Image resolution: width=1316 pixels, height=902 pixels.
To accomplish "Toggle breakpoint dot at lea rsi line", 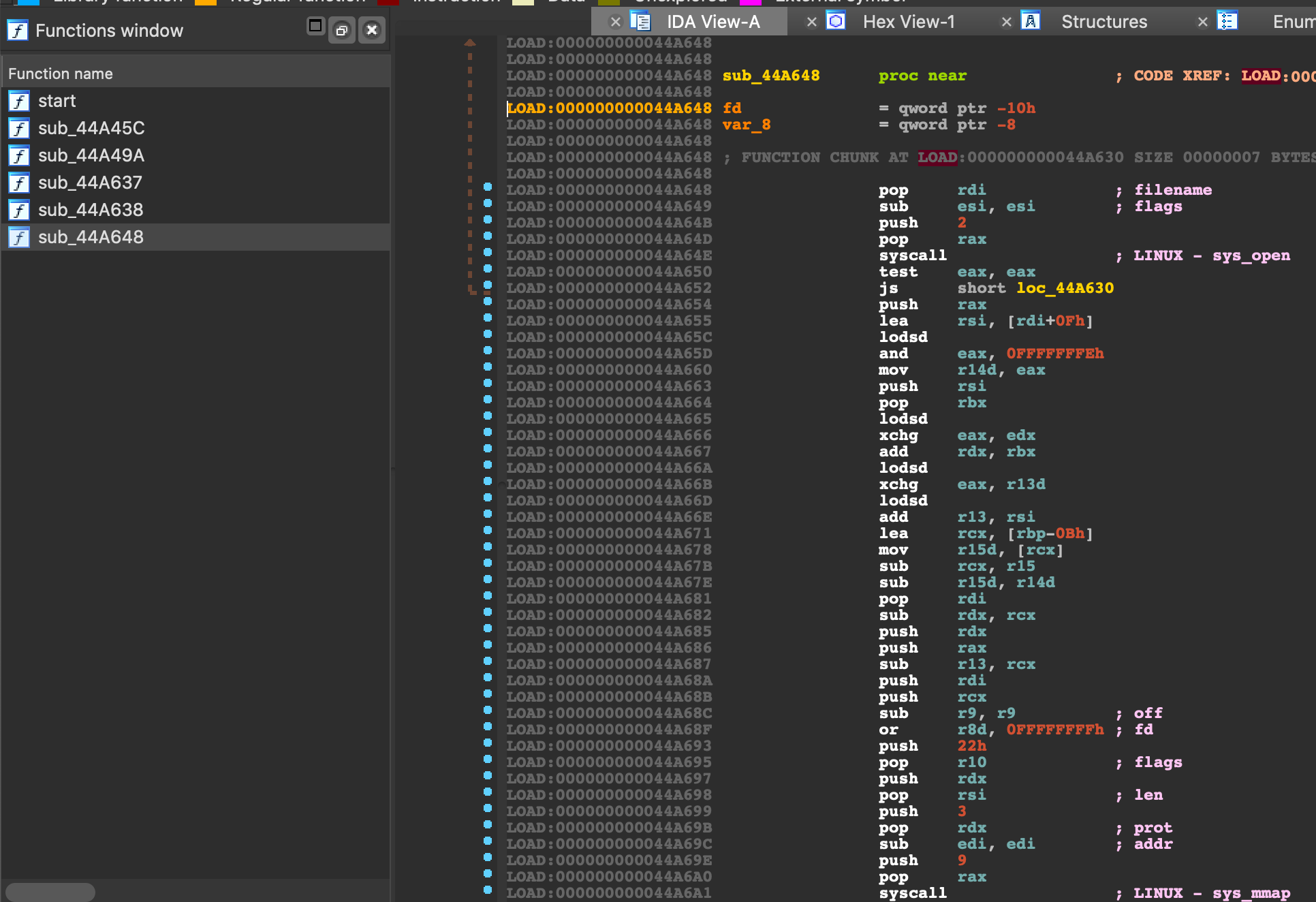I will (488, 317).
